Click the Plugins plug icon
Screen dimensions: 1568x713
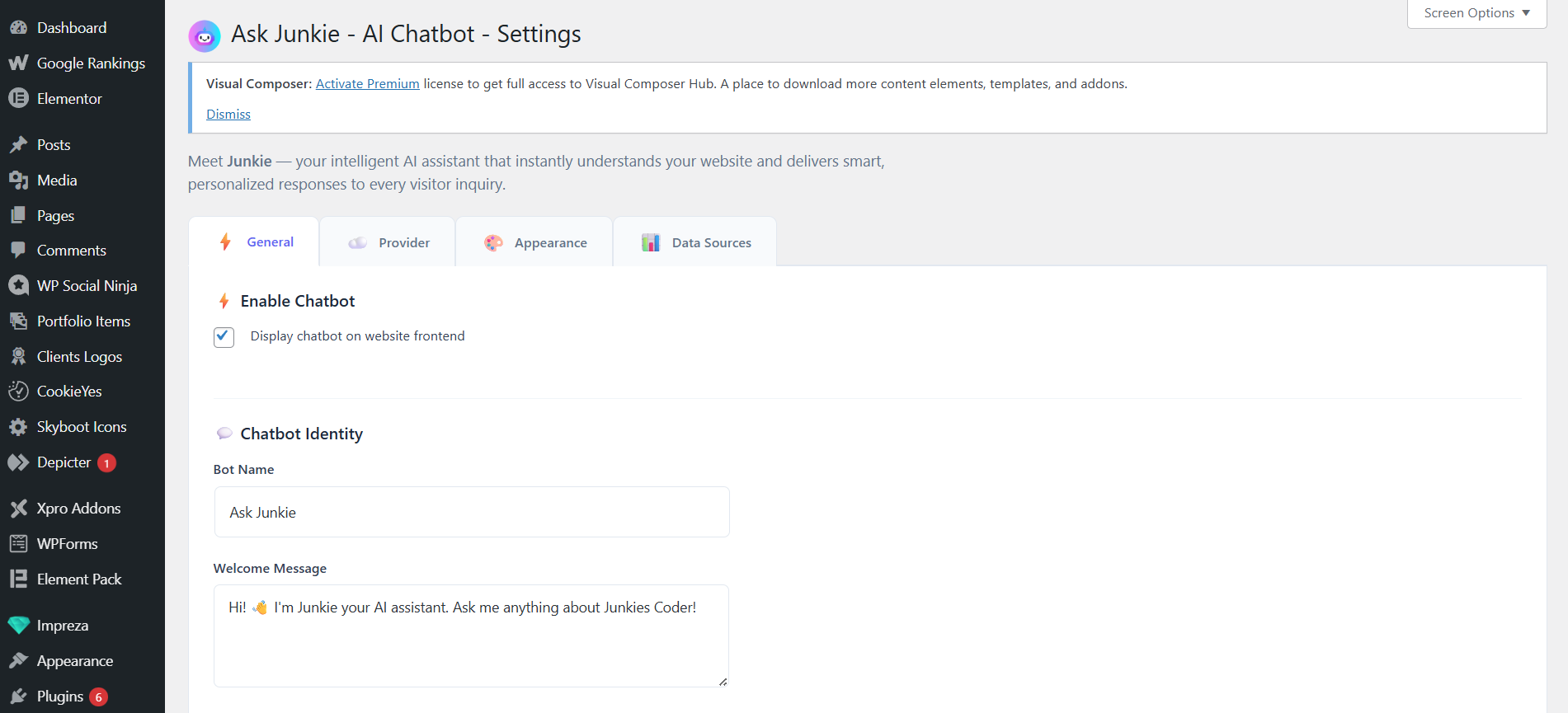coord(18,697)
